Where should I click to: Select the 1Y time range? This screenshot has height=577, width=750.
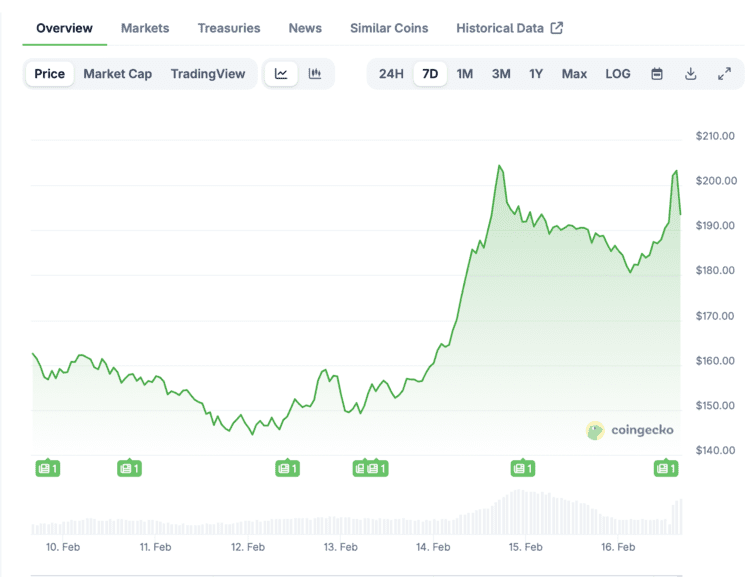pos(536,74)
